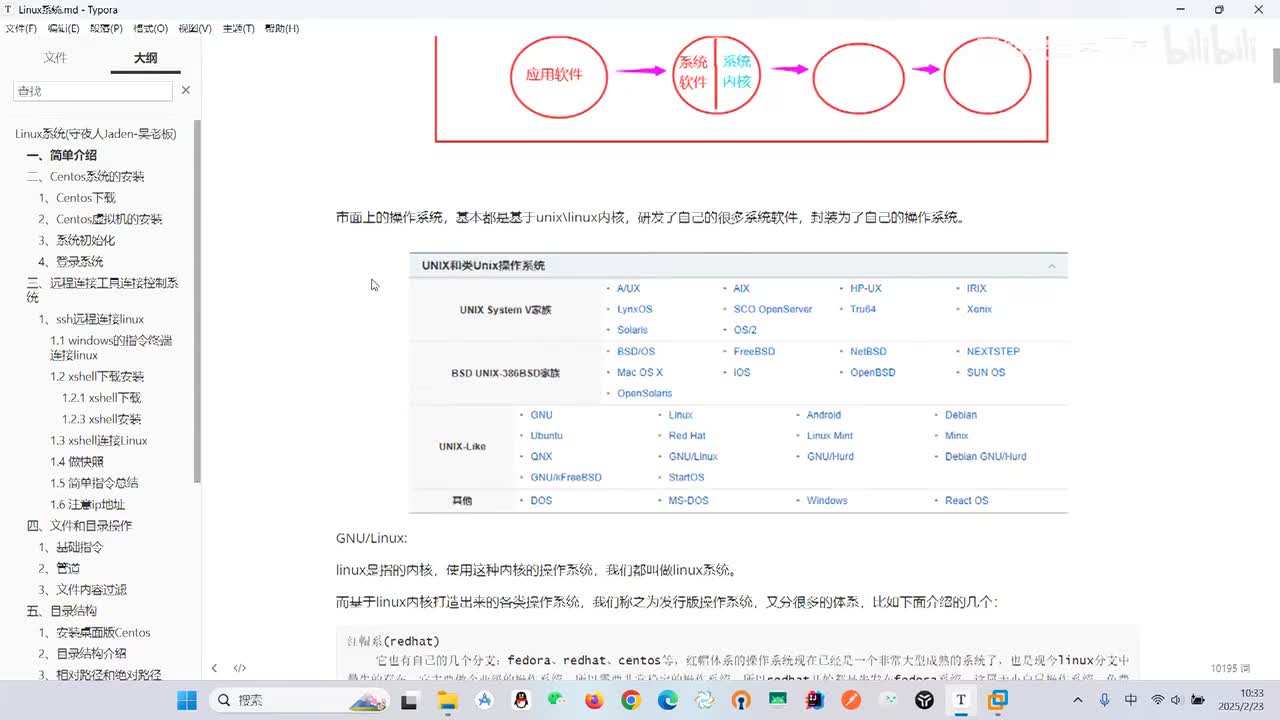Open the 编辑(E) menu
This screenshot has width=1280, height=720.
pos(63,29)
